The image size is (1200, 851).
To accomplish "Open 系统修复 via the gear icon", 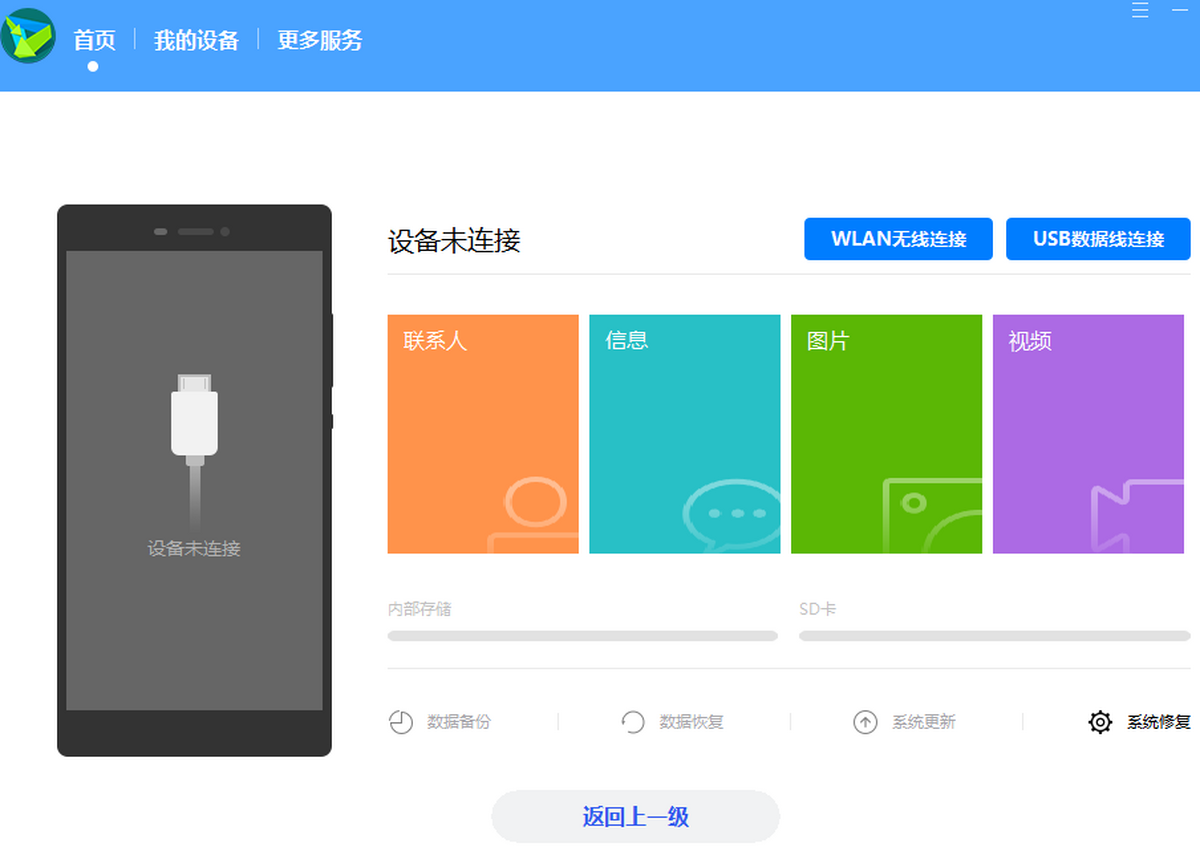I will pos(1100,722).
